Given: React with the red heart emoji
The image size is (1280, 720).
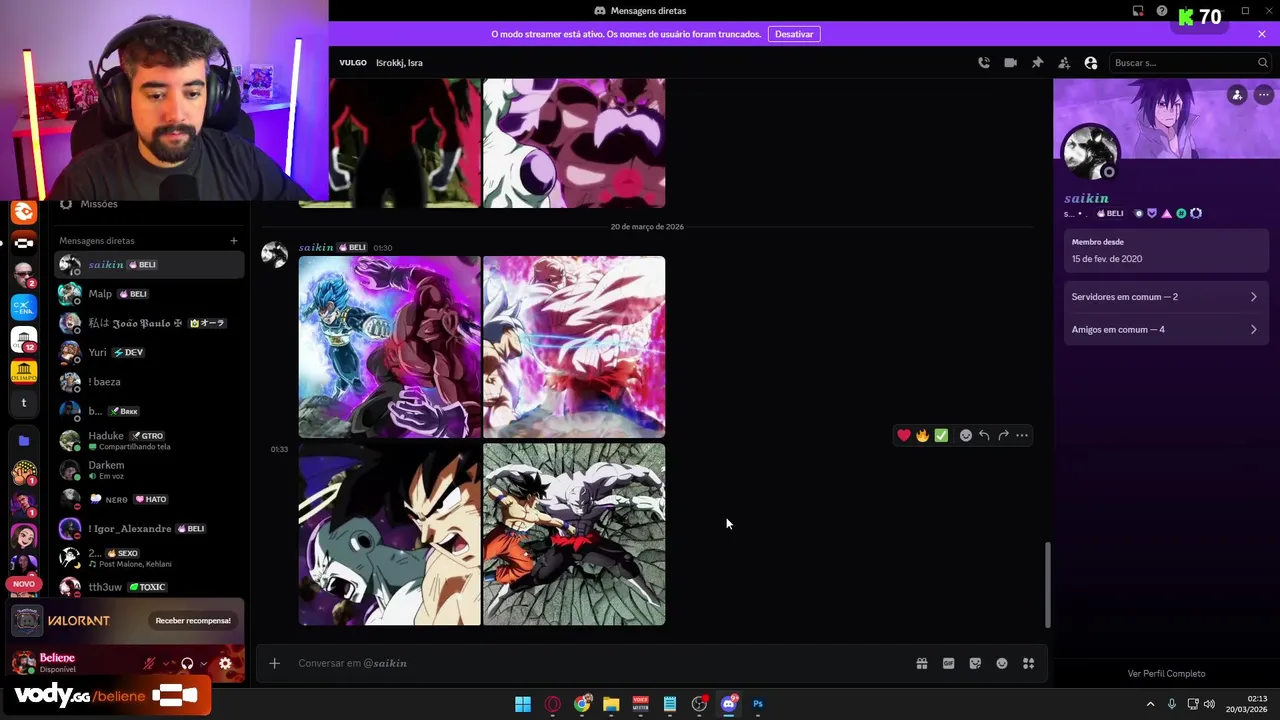Looking at the screenshot, I should tap(904, 435).
